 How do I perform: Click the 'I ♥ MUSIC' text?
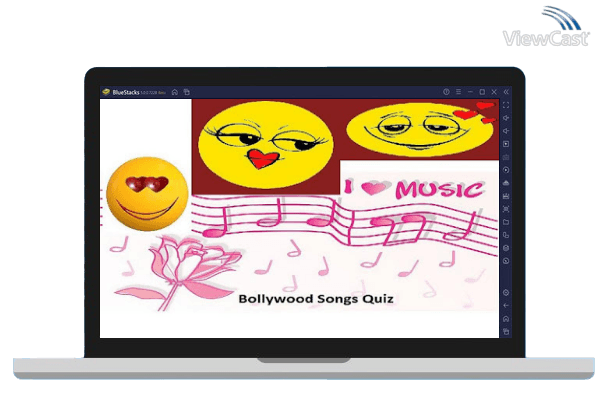(414, 189)
